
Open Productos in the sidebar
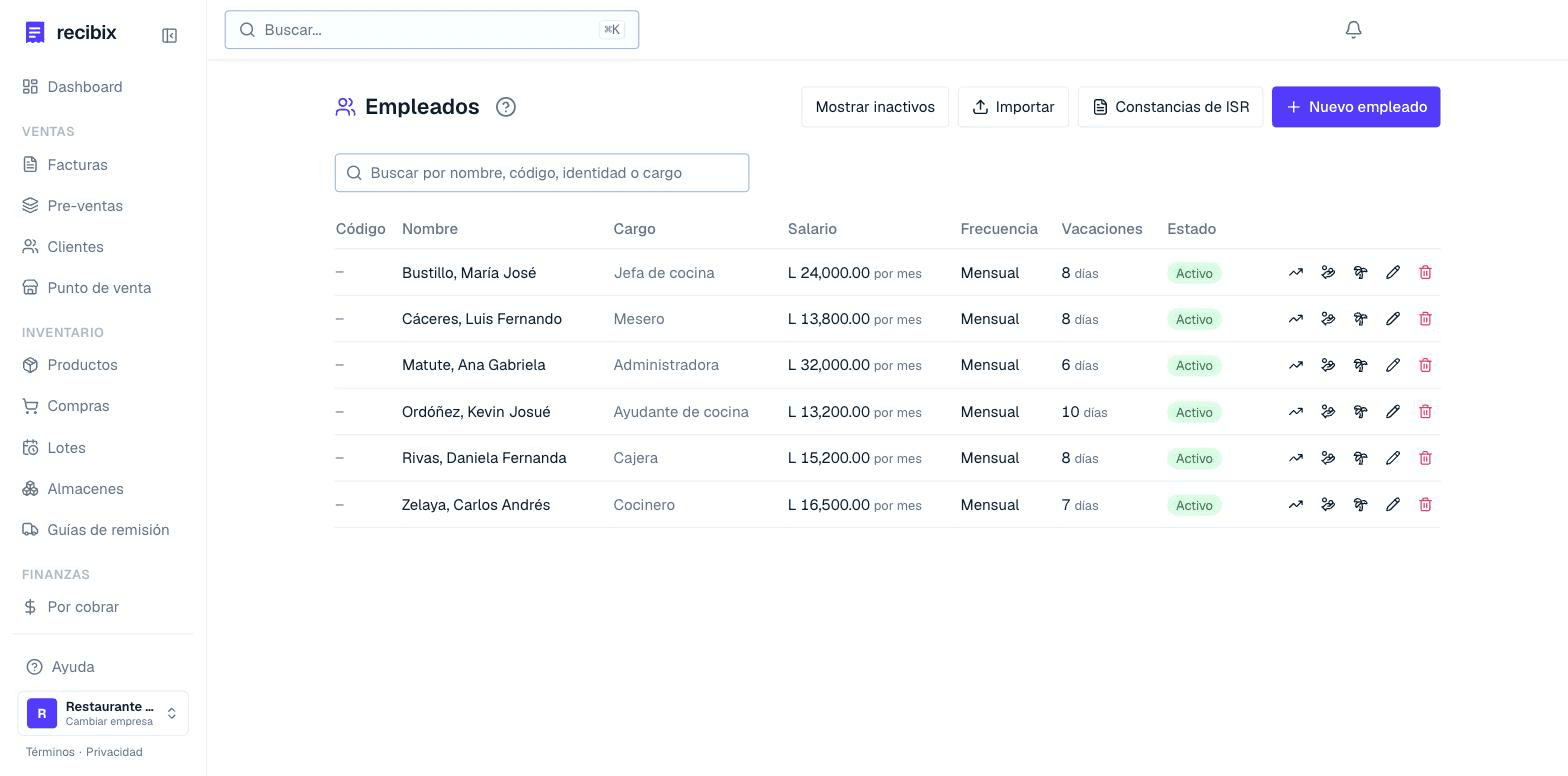coord(82,365)
